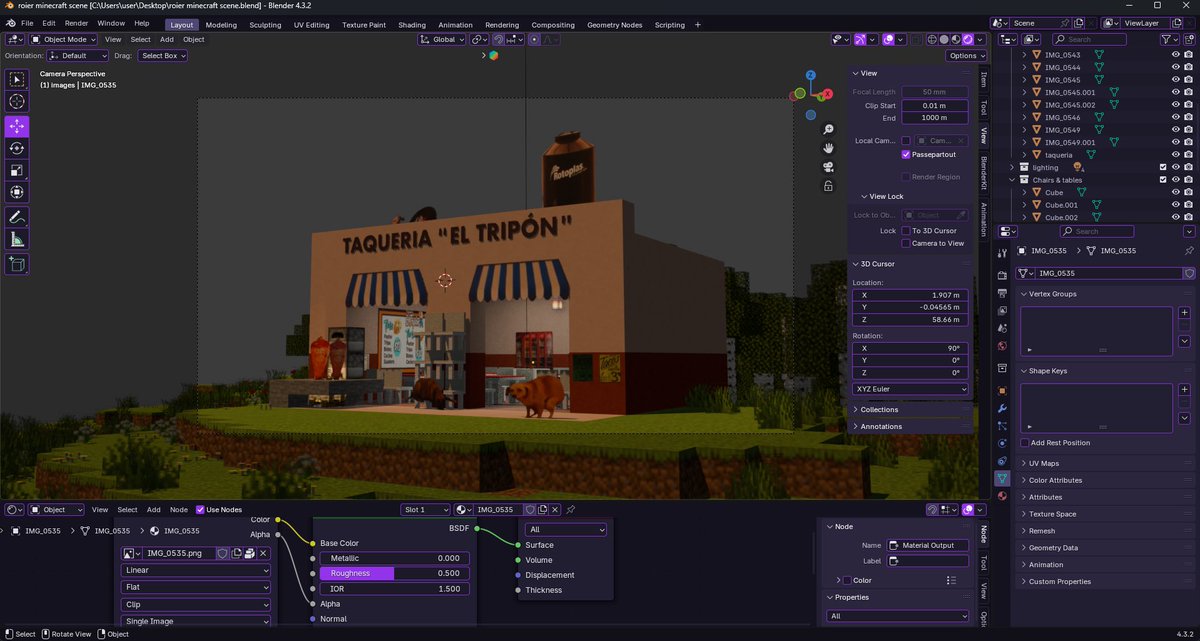The height and width of the screenshot is (641, 1200).
Task: Select the Add Cube tool
Action: (x=17, y=264)
